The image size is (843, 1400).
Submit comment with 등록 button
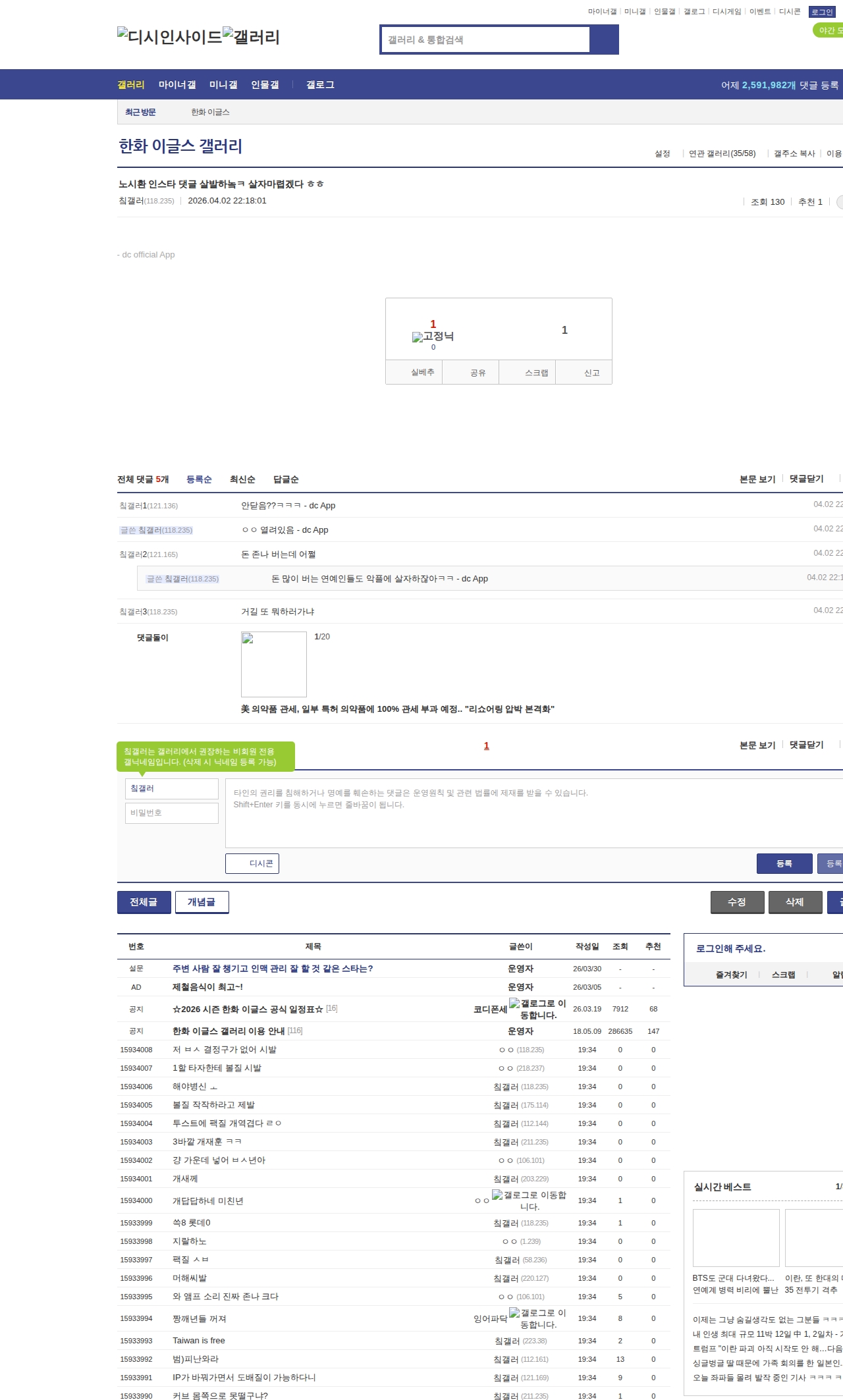point(784,863)
